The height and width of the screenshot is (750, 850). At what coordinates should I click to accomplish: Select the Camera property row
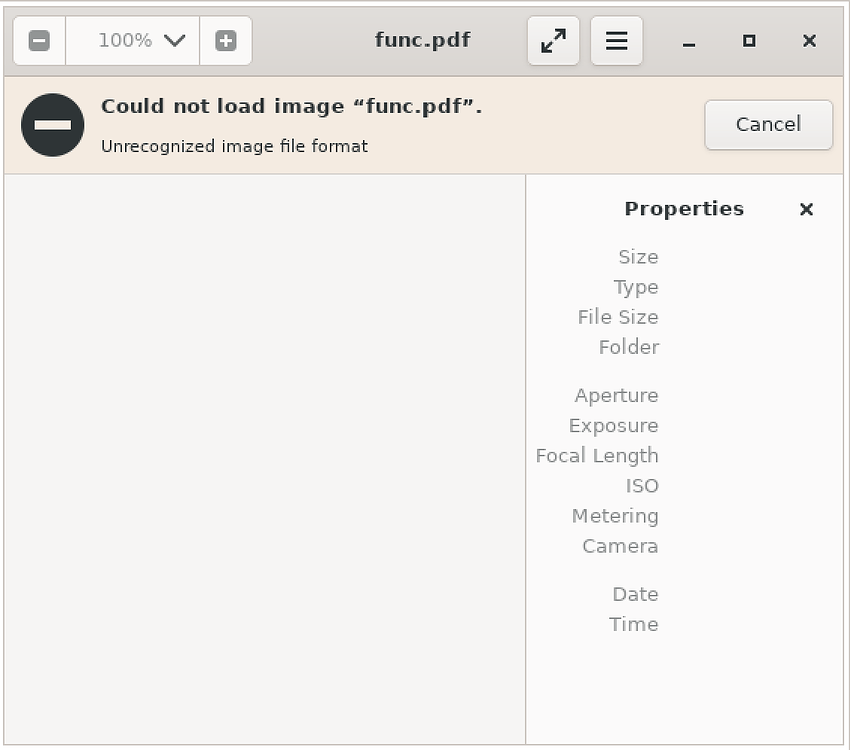point(620,546)
